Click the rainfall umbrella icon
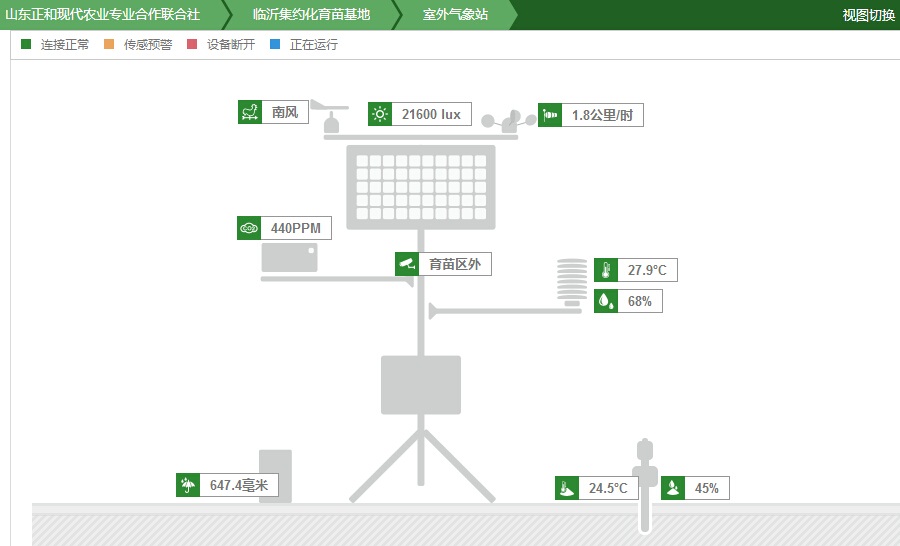Image resolution: width=900 pixels, height=546 pixels. 187,486
